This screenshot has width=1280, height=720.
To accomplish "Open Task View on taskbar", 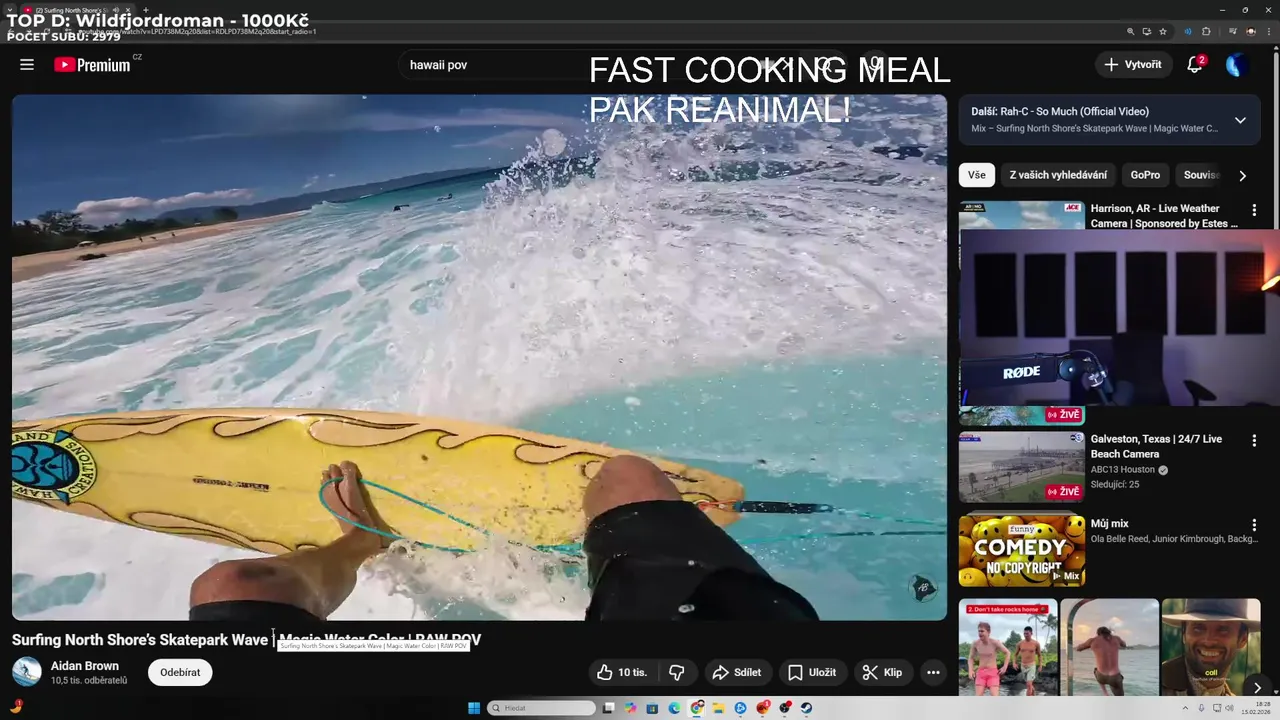I will [x=608, y=708].
